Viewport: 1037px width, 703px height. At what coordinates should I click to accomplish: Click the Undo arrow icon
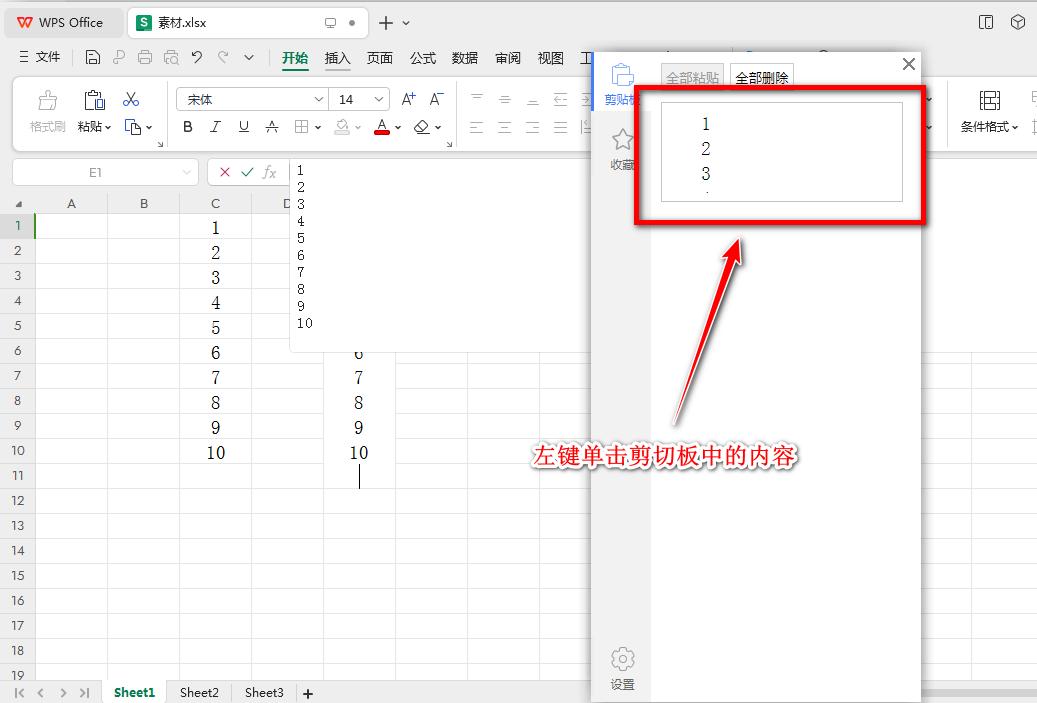[197, 58]
